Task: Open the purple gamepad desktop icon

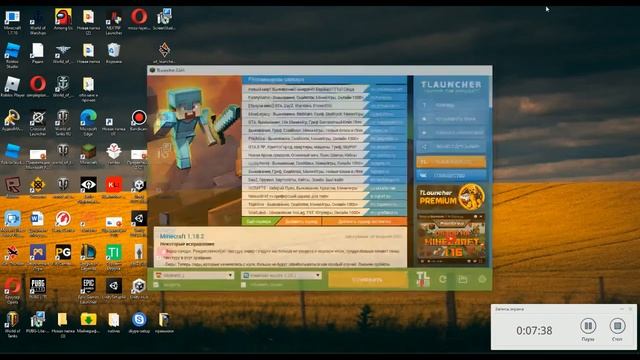Action: tap(38, 256)
